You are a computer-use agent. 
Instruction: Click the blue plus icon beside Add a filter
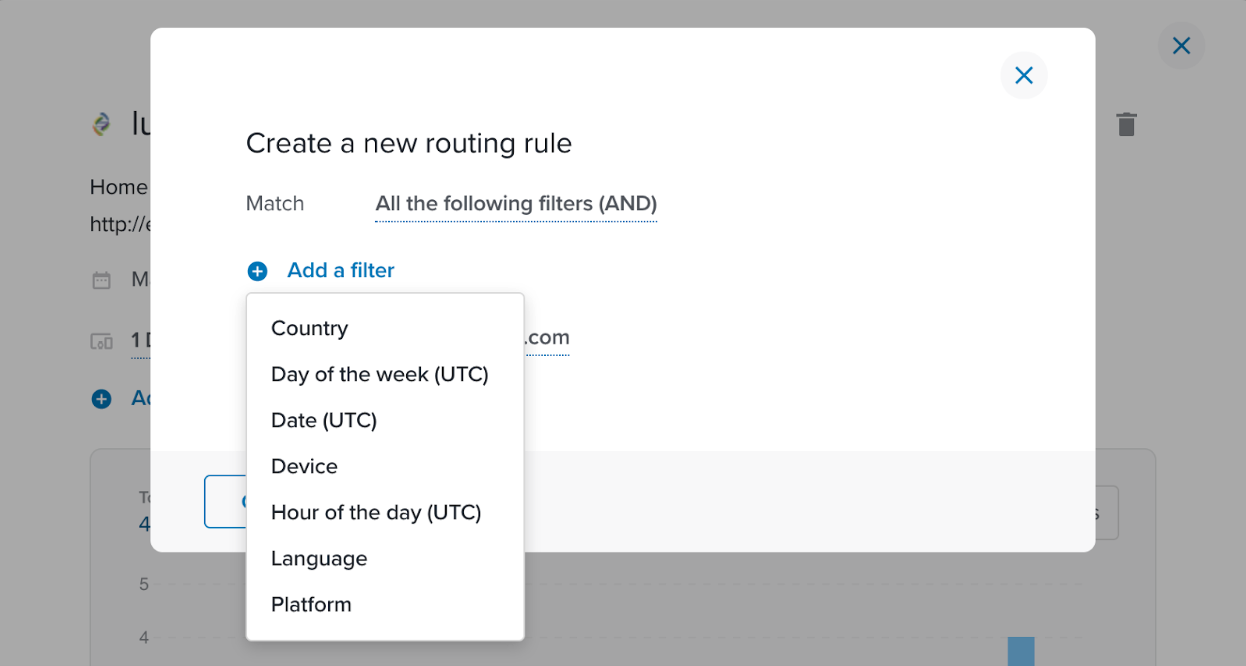point(258,271)
